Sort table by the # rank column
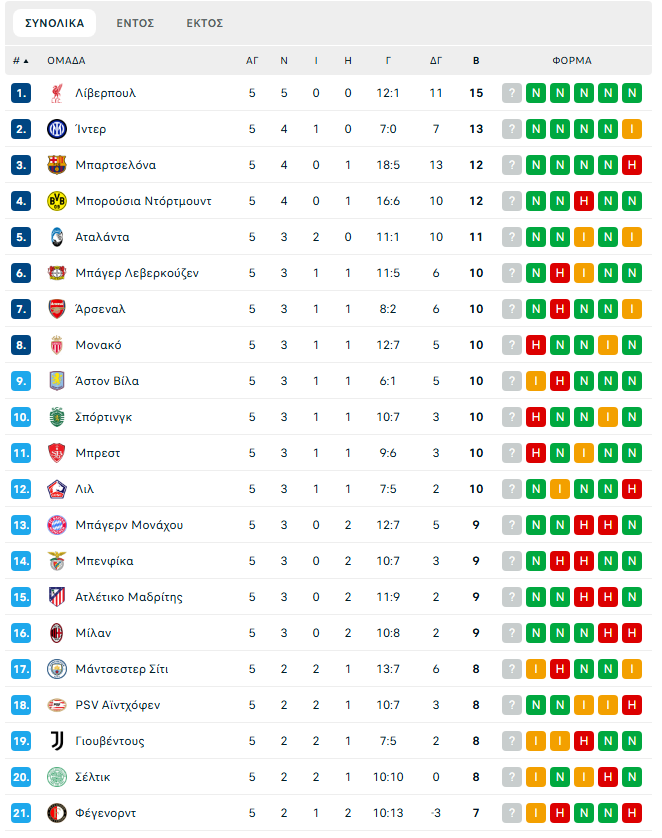Viewport: 662px width, 838px height. pos(20,61)
